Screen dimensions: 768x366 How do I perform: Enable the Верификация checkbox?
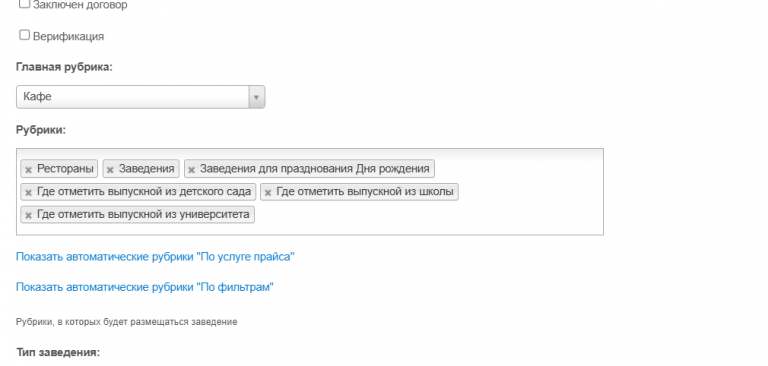click(24, 35)
